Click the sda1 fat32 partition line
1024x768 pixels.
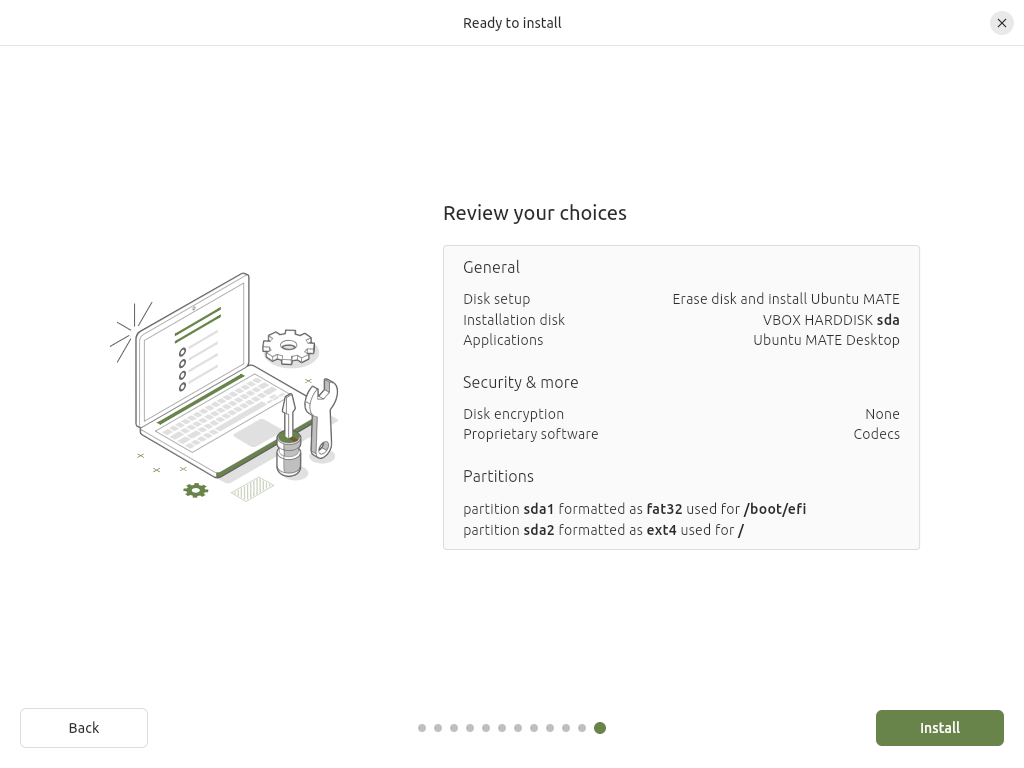point(634,509)
